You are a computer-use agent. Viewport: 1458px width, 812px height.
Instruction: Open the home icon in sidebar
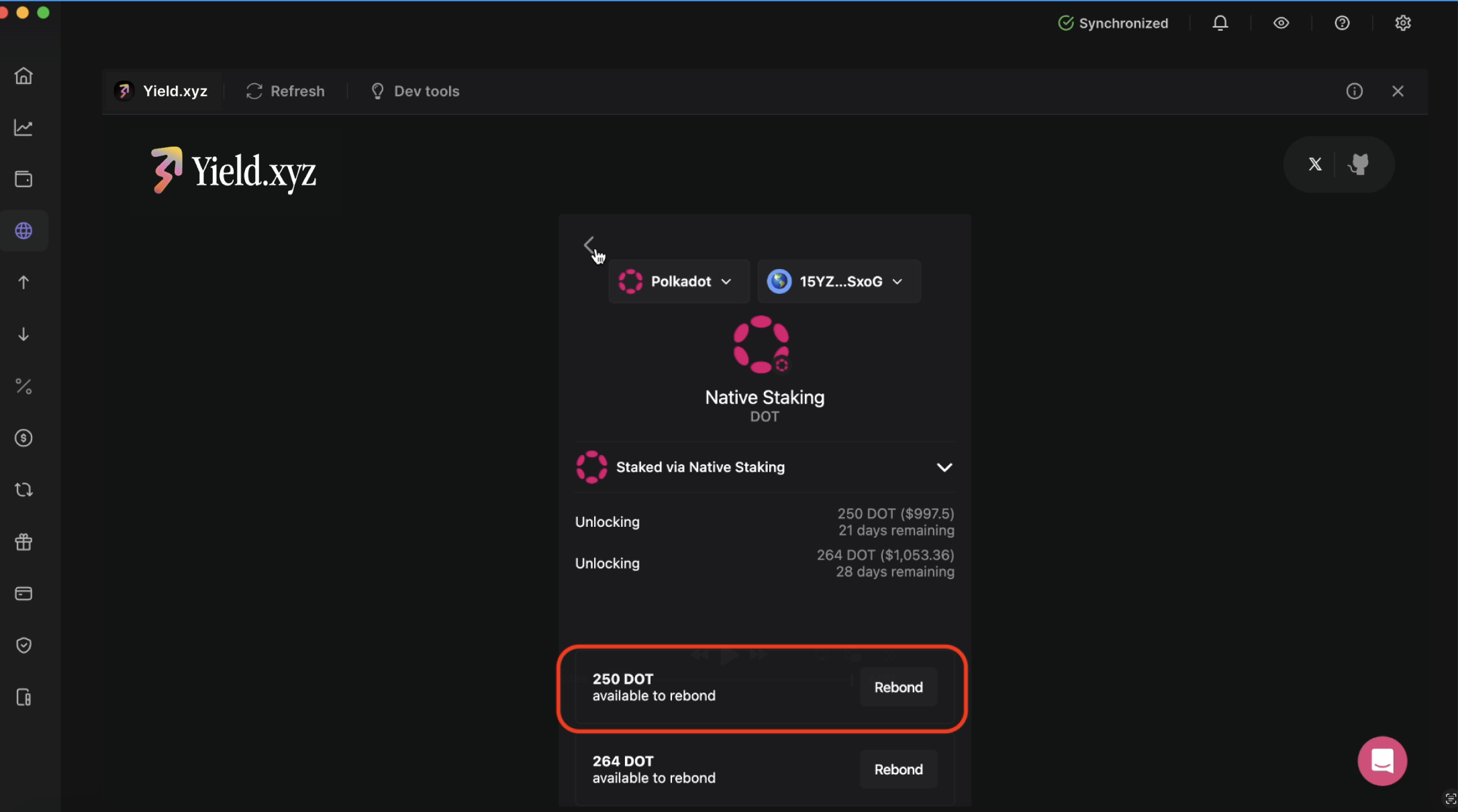[x=23, y=76]
